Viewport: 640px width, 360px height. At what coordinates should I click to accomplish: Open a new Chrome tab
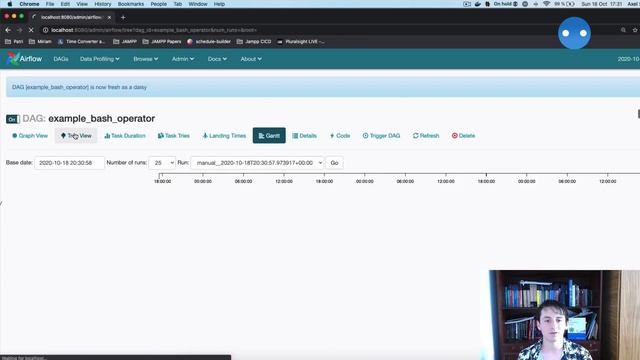[x=123, y=18]
